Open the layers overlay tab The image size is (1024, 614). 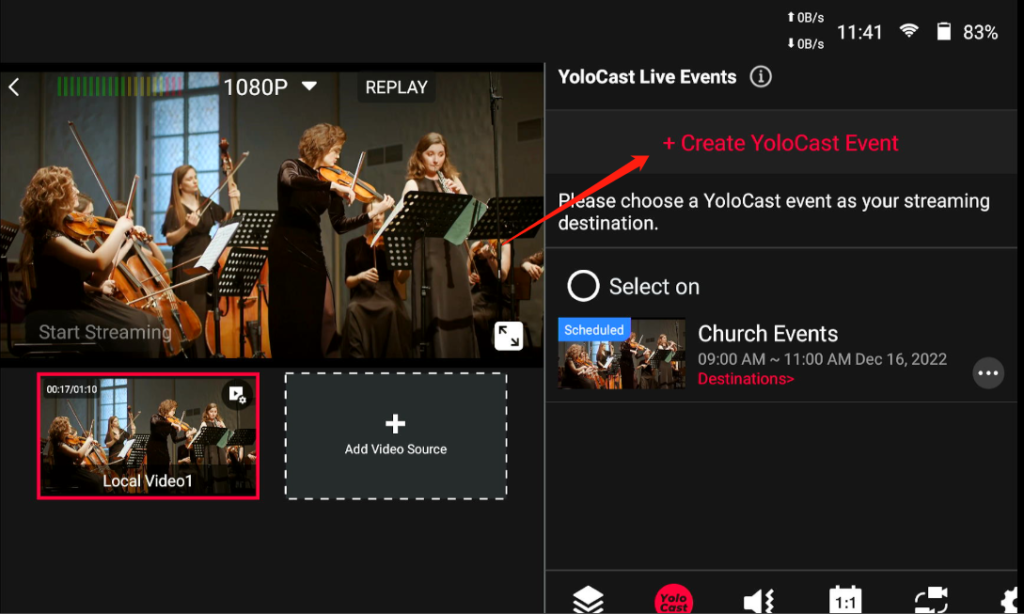coord(588,599)
